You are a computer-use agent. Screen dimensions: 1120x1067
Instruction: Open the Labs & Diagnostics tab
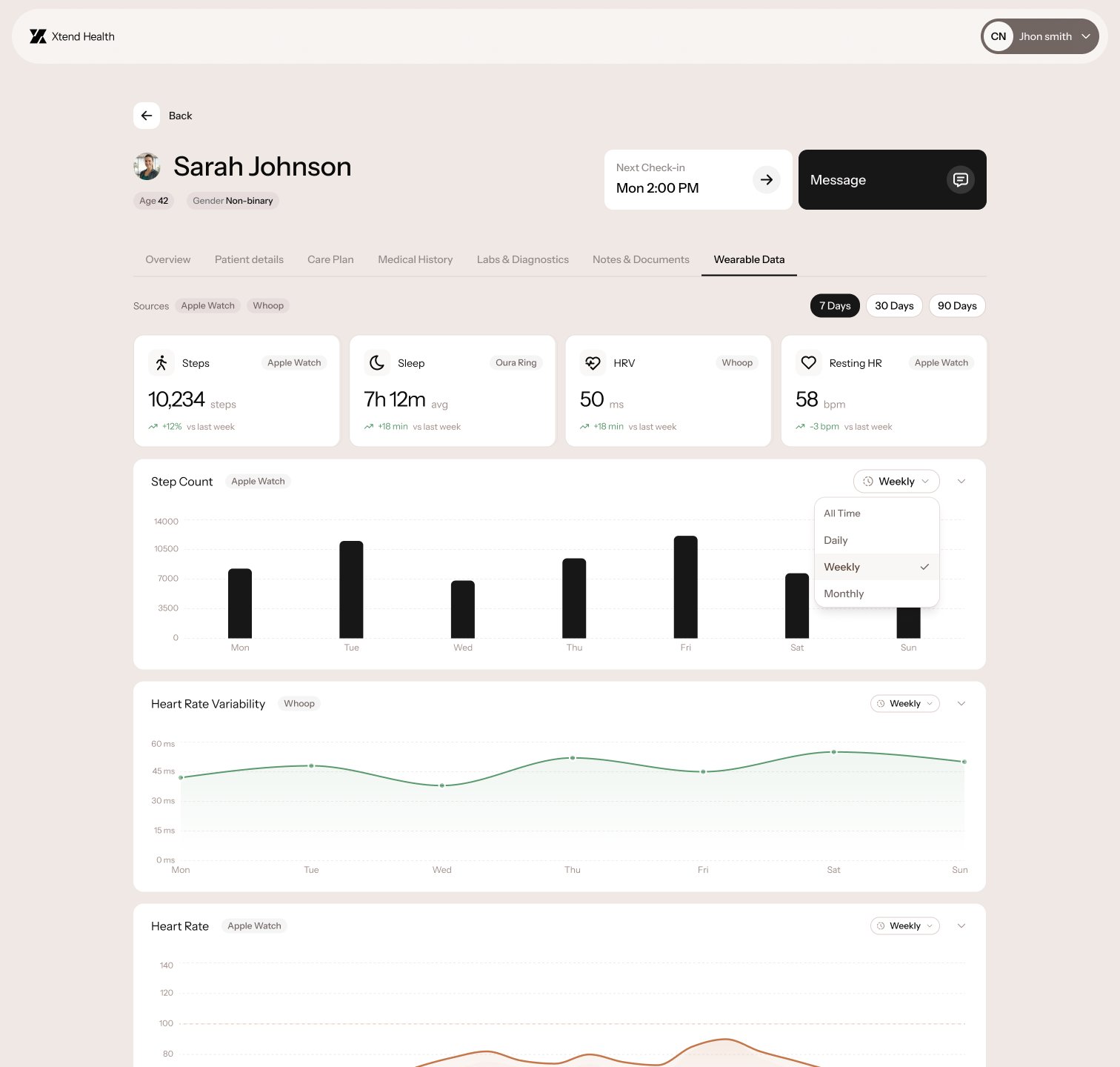[x=522, y=259]
